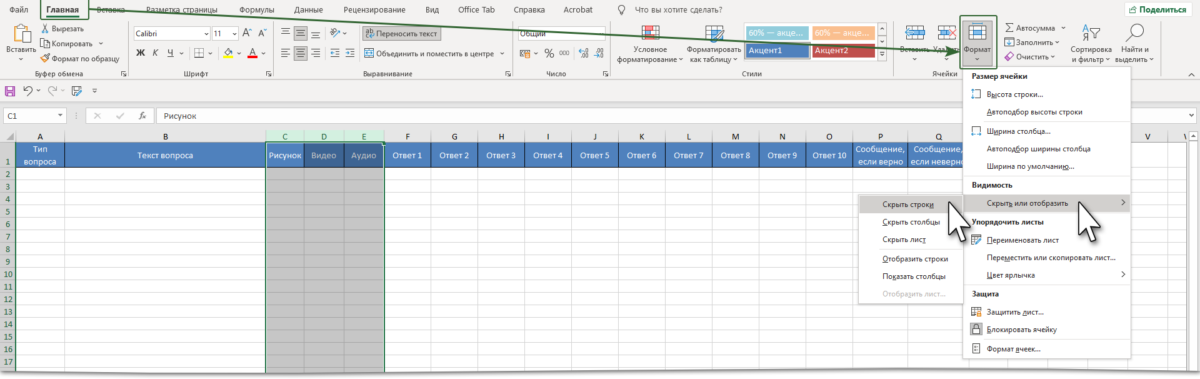
Task: Click the undo arrow in quick access toolbar
Action: [x=28, y=91]
